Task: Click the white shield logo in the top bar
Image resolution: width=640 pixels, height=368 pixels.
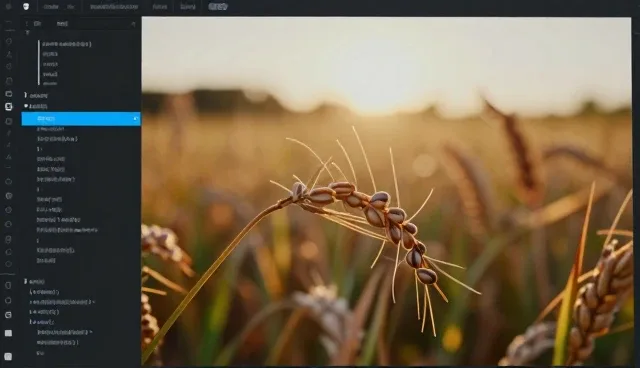Action: (26, 7)
